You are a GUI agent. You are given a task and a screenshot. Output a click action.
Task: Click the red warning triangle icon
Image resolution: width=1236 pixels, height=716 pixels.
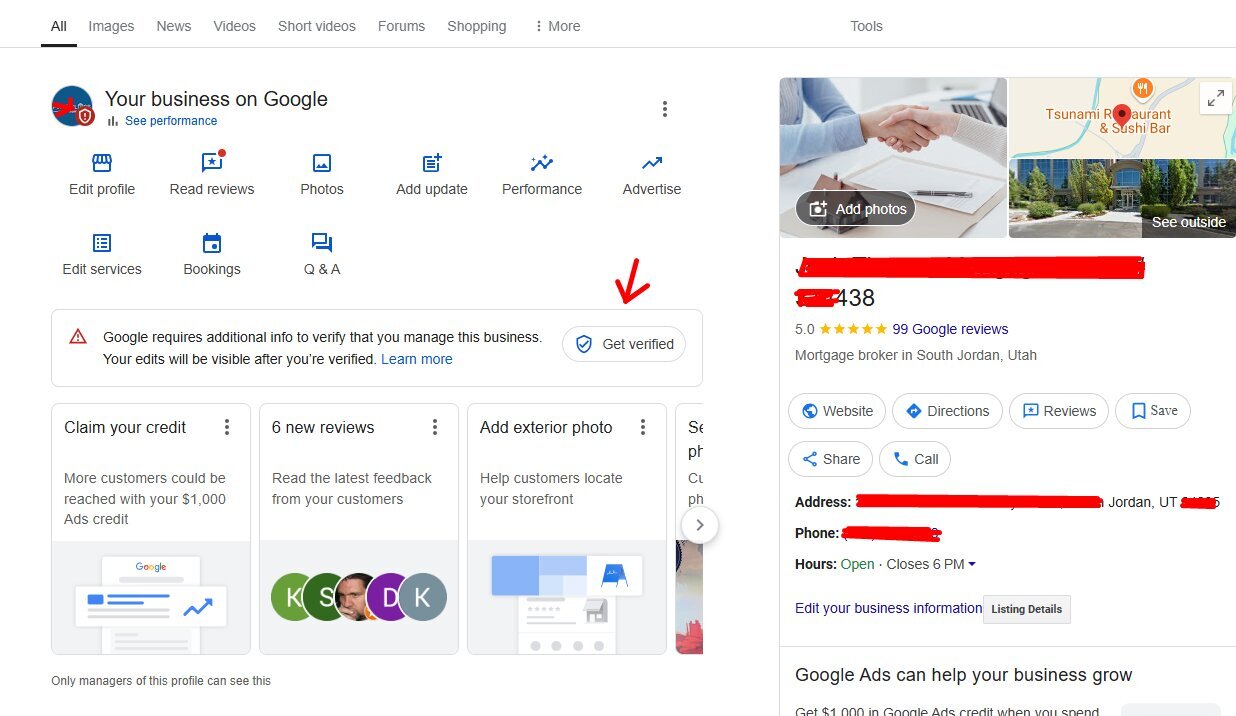point(78,337)
